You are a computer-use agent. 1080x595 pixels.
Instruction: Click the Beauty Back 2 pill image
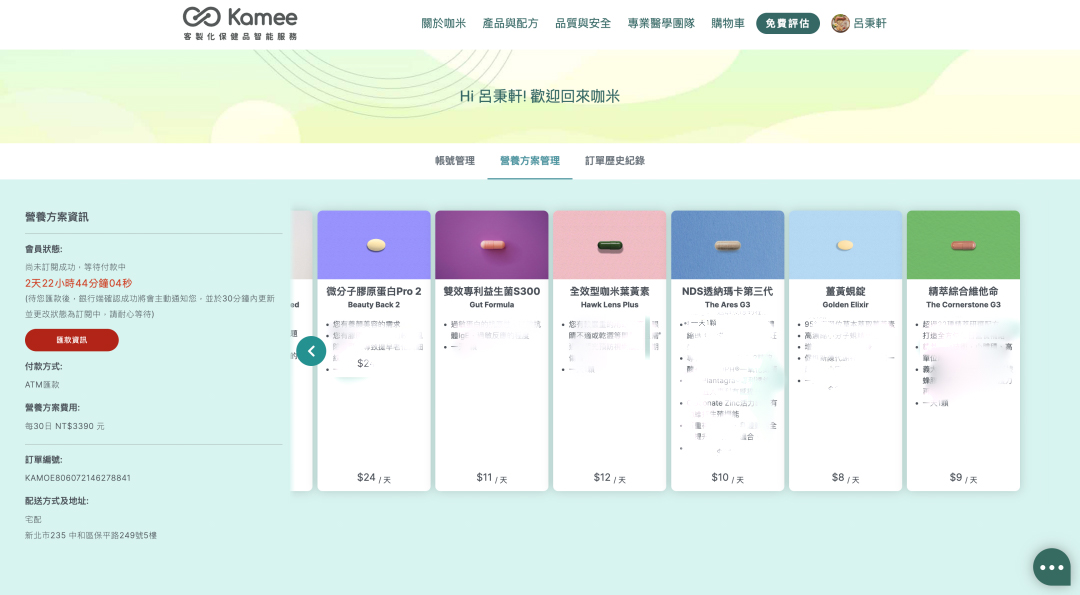tap(374, 244)
